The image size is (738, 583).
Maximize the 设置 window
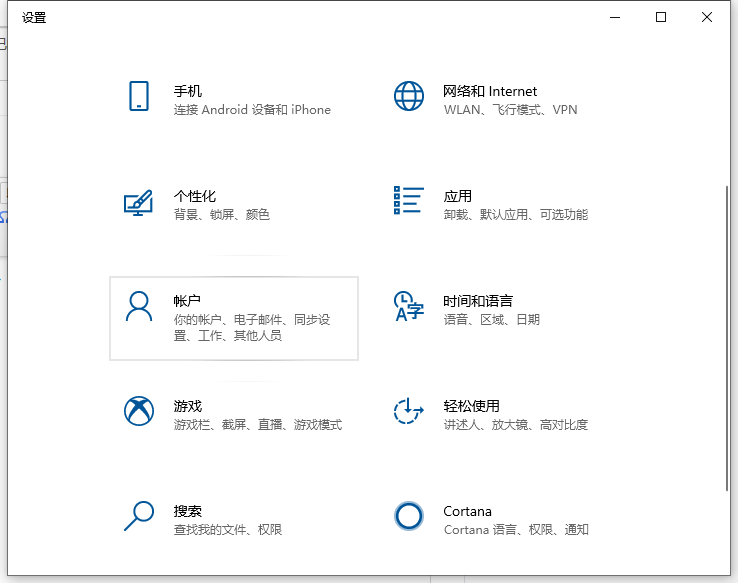click(x=661, y=17)
